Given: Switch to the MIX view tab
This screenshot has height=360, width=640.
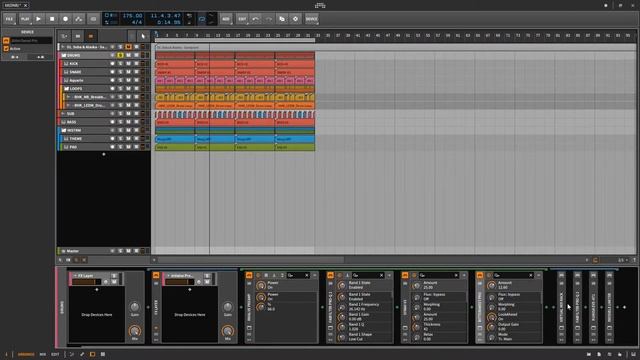Looking at the screenshot, I should [x=43, y=354].
